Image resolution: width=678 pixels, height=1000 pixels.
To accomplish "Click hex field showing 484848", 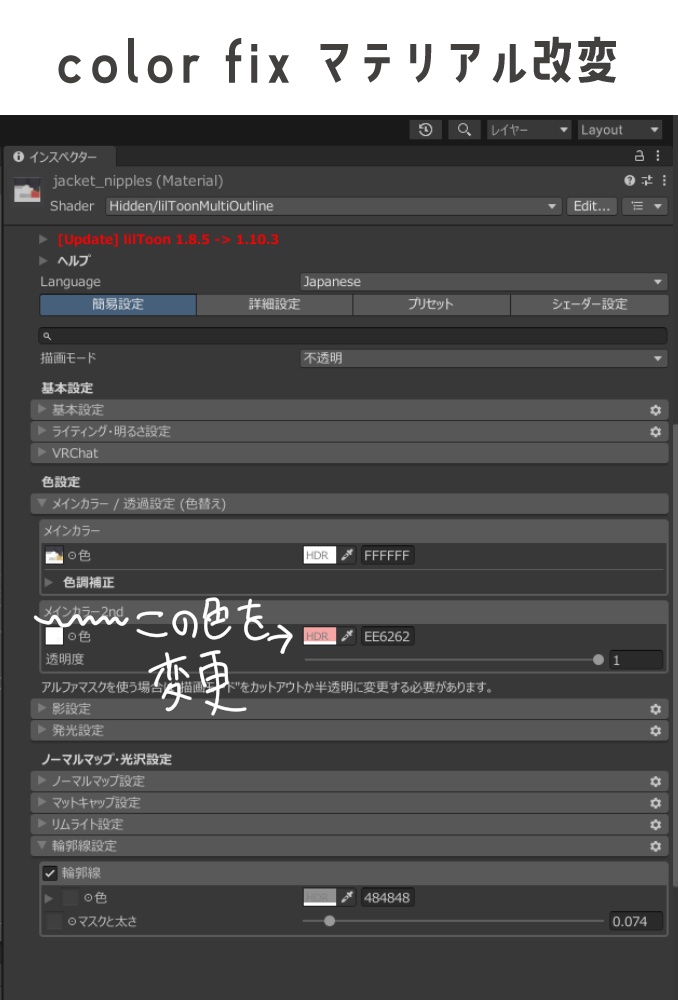I will coord(387,897).
